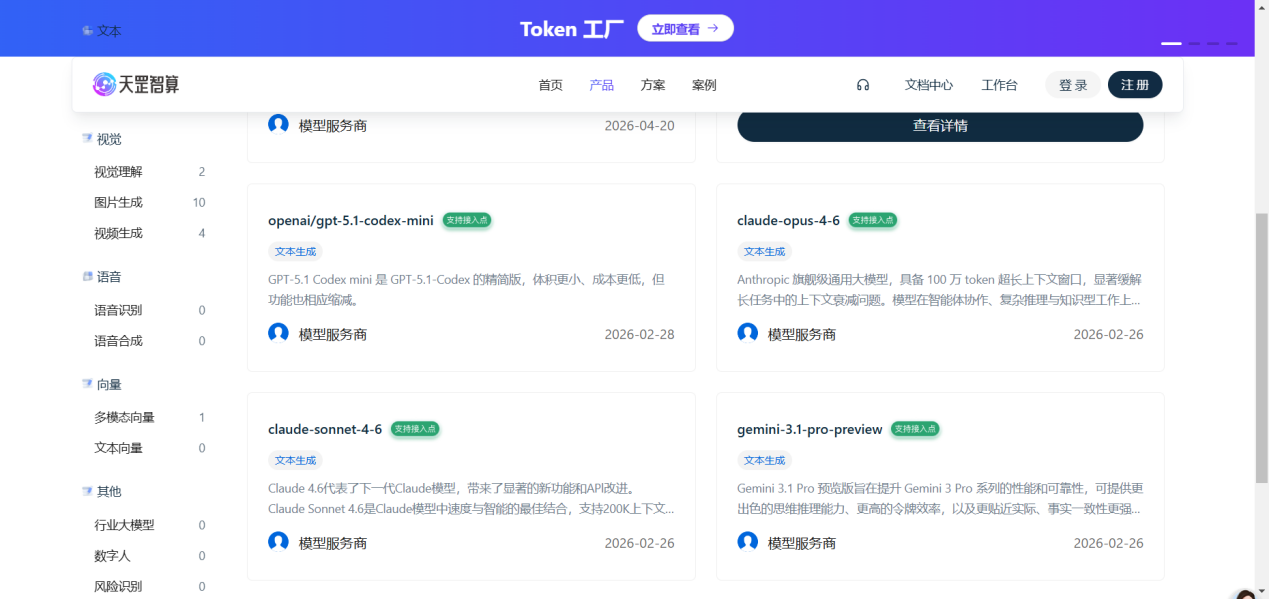Click the 向量 category icon in sidebar
1269x599 pixels.
point(87,384)
